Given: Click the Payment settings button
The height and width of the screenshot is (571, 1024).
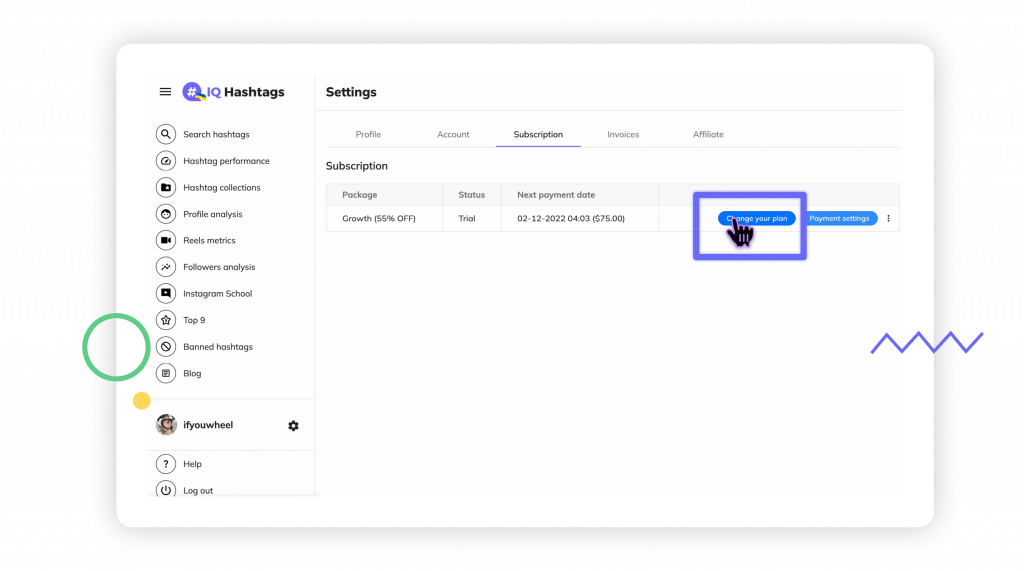Looking at the screenshot, I should [x=840, y=218].
